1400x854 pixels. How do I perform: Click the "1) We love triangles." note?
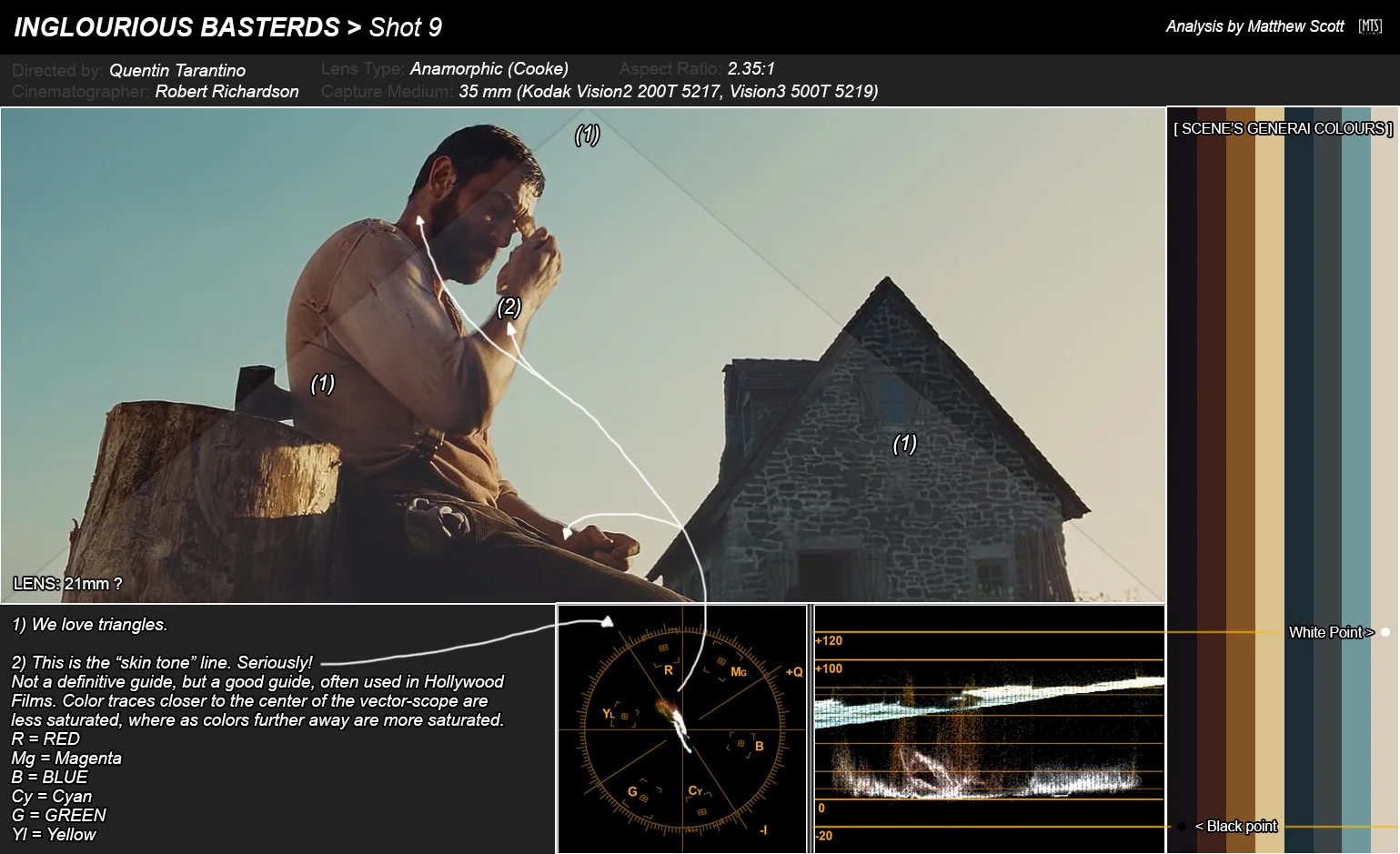90,625
